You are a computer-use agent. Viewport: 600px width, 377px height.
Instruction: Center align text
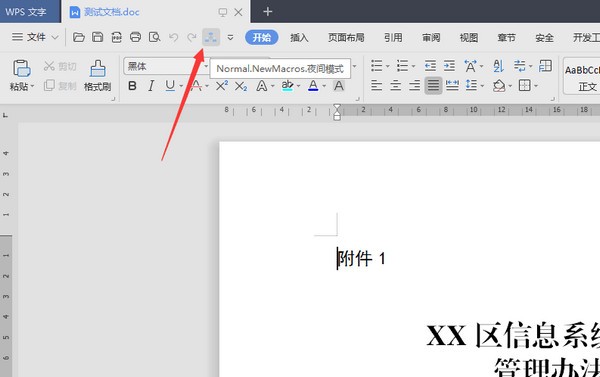pos(396,85)
